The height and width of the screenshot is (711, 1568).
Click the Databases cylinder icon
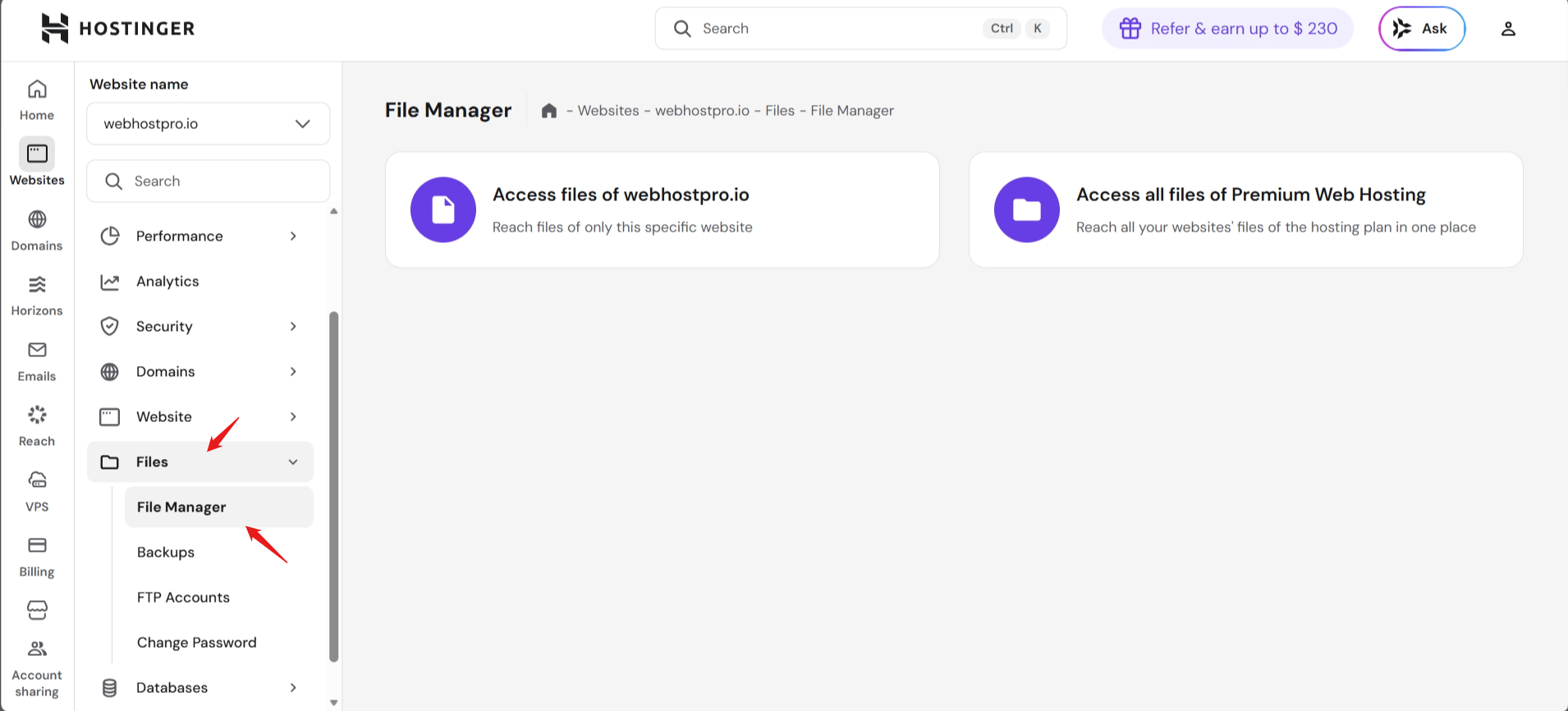[110, 688]
